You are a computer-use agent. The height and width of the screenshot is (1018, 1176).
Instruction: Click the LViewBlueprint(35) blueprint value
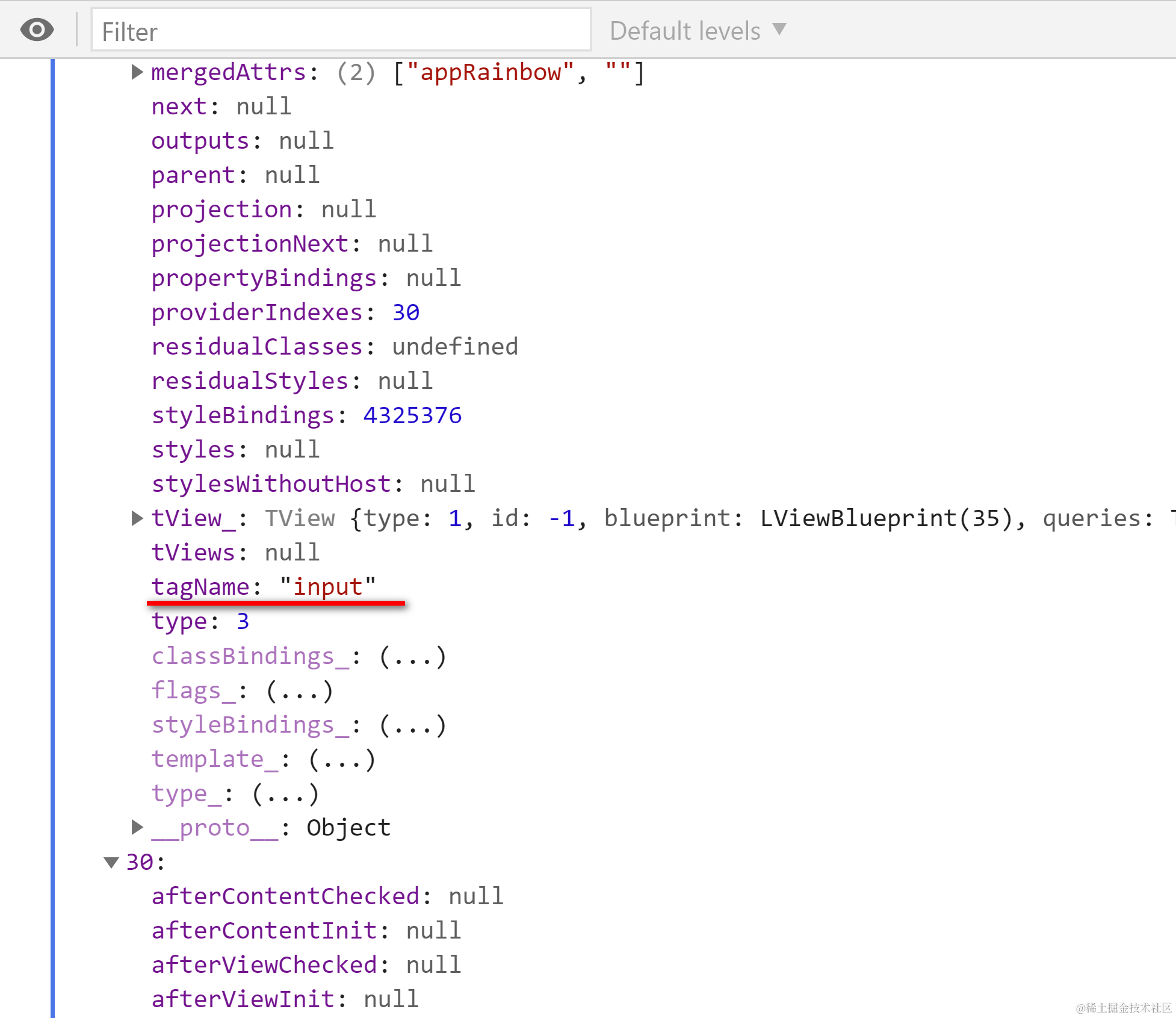886,518
